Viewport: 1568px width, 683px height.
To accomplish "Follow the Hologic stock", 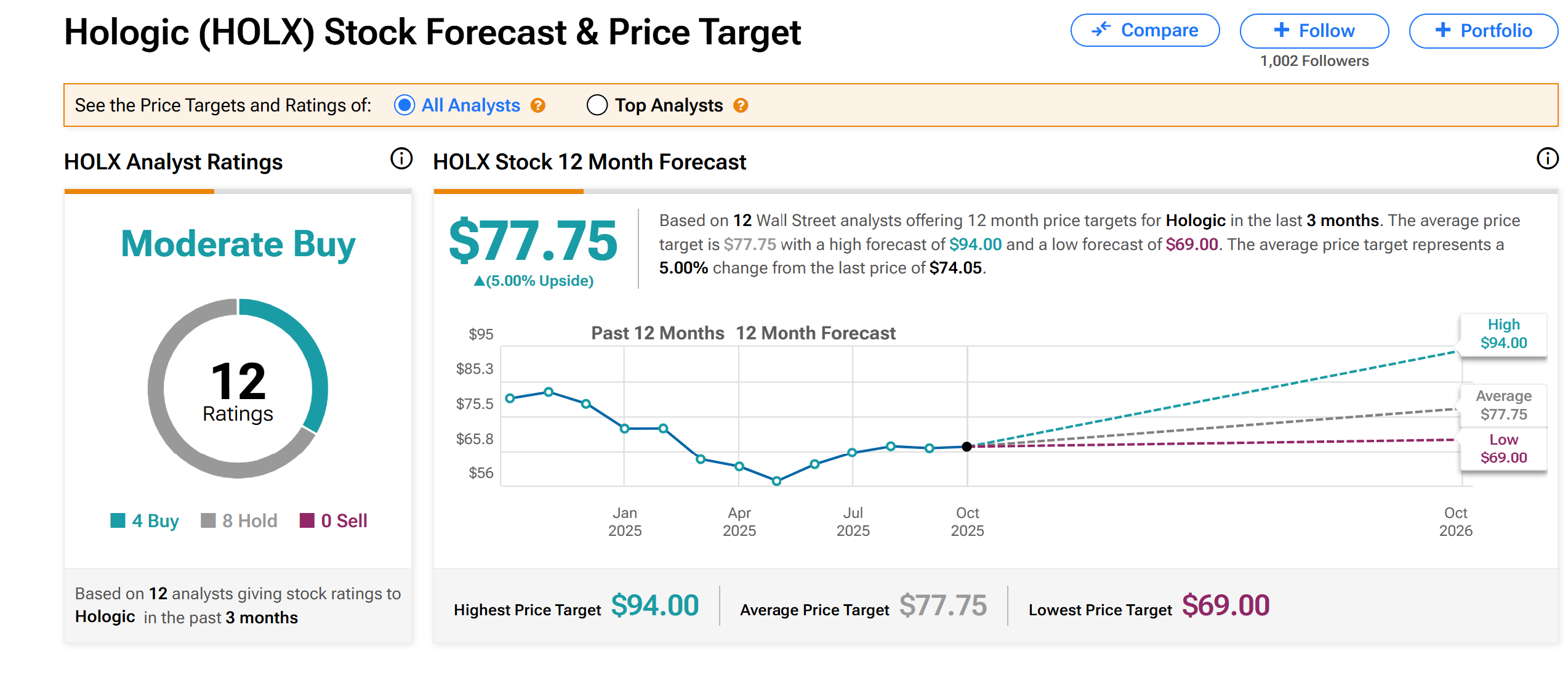I will (1314, 31).
